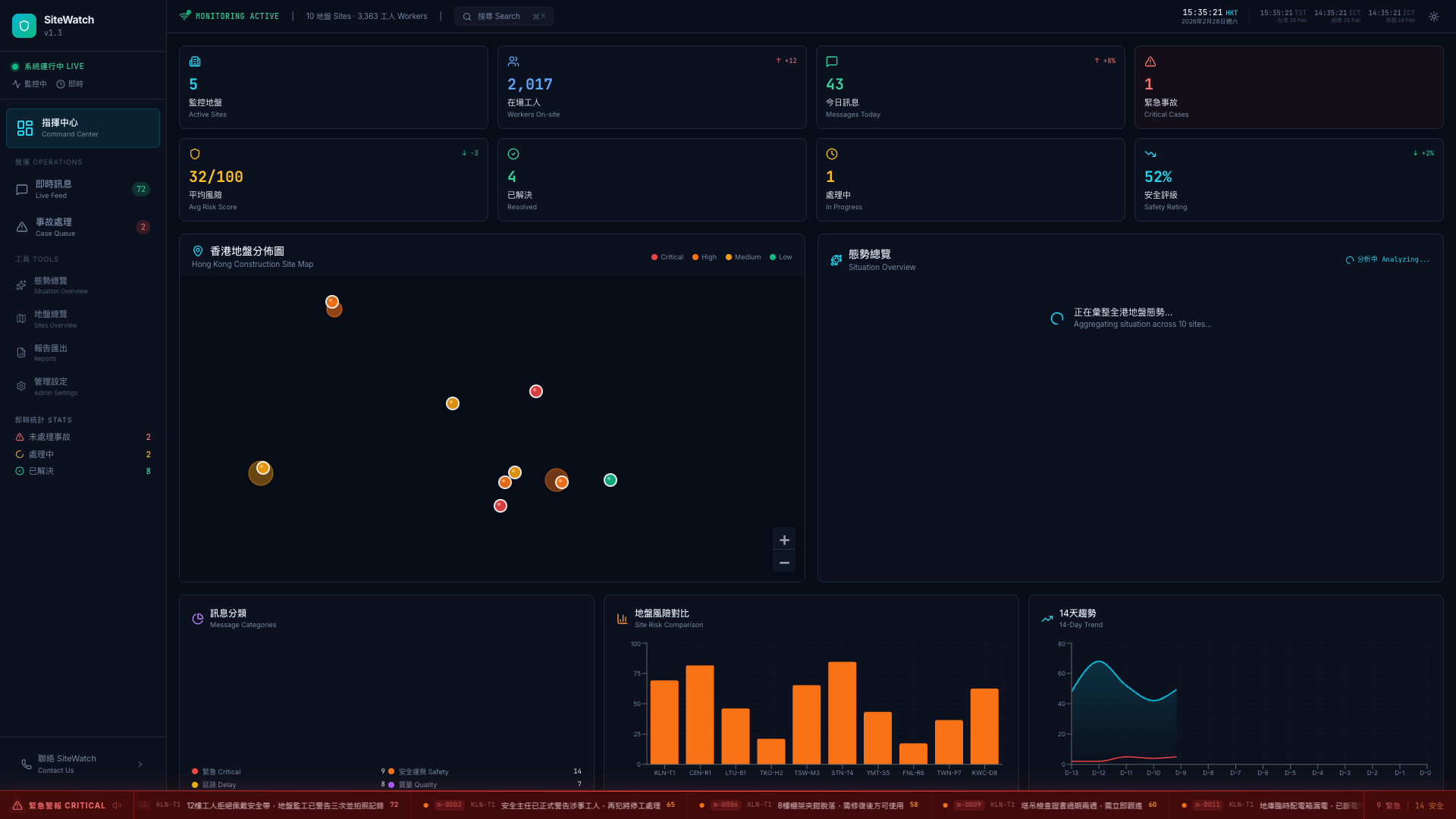1456x819 pixels.
Task: Select the Situation Overview tool icon
Action: click(x=20, y=285)
